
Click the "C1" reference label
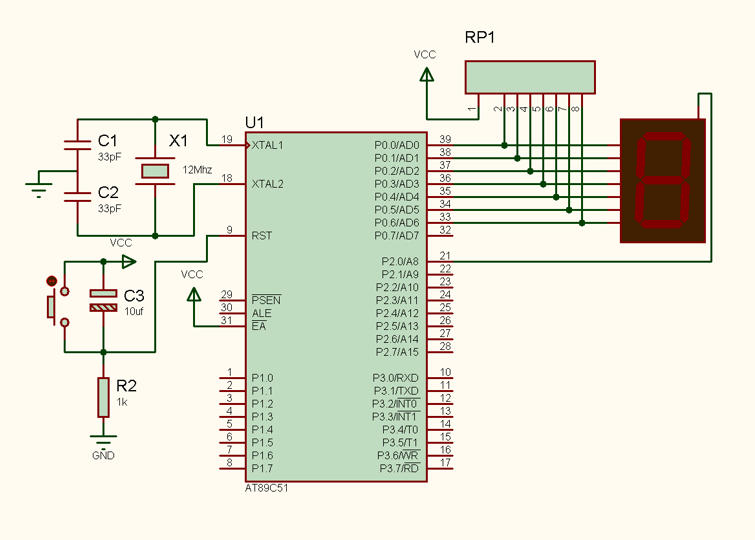(107, 141)
